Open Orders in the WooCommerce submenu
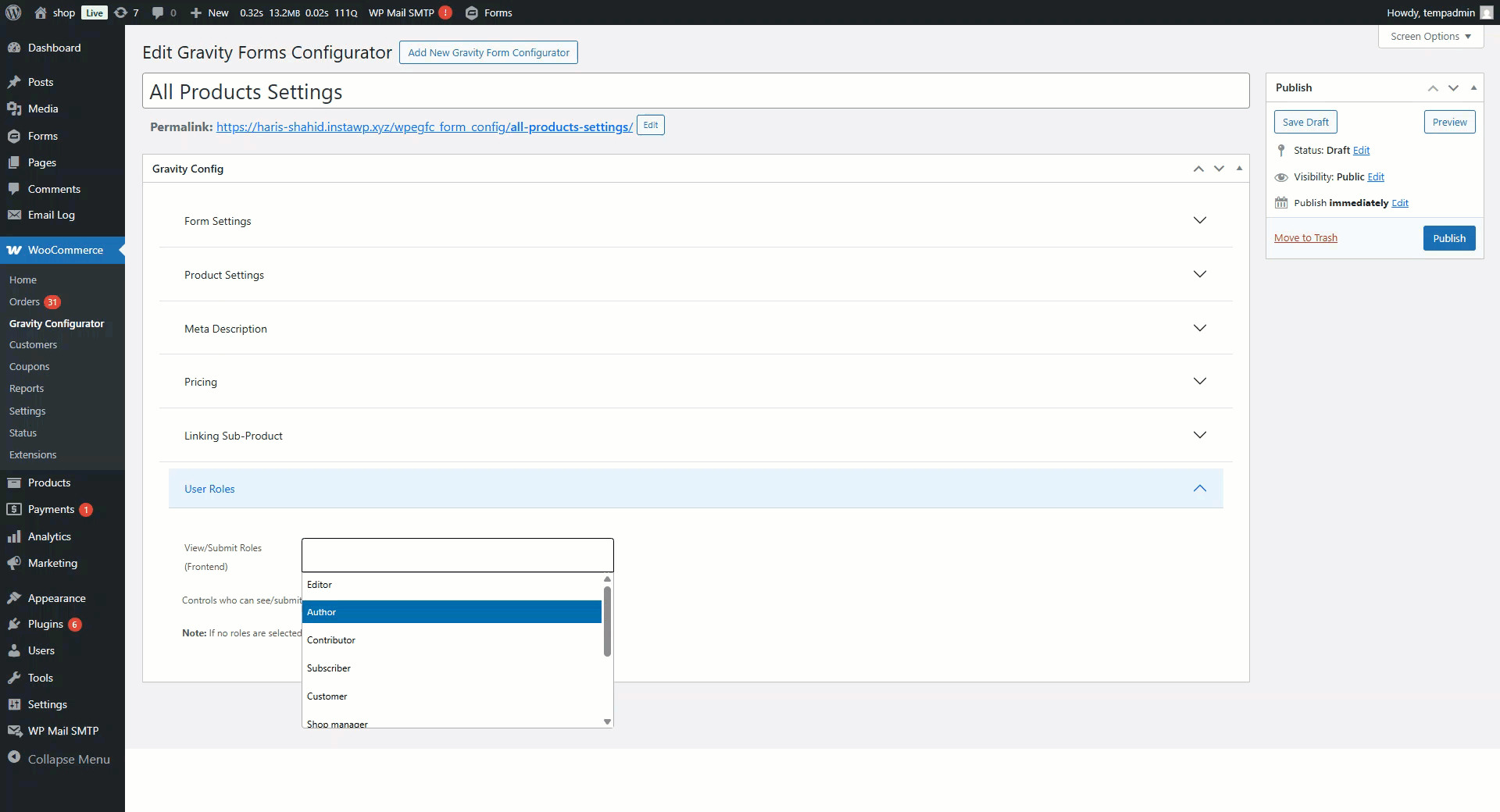This screenshot has width=1500, height=812. tap(24, 302)
